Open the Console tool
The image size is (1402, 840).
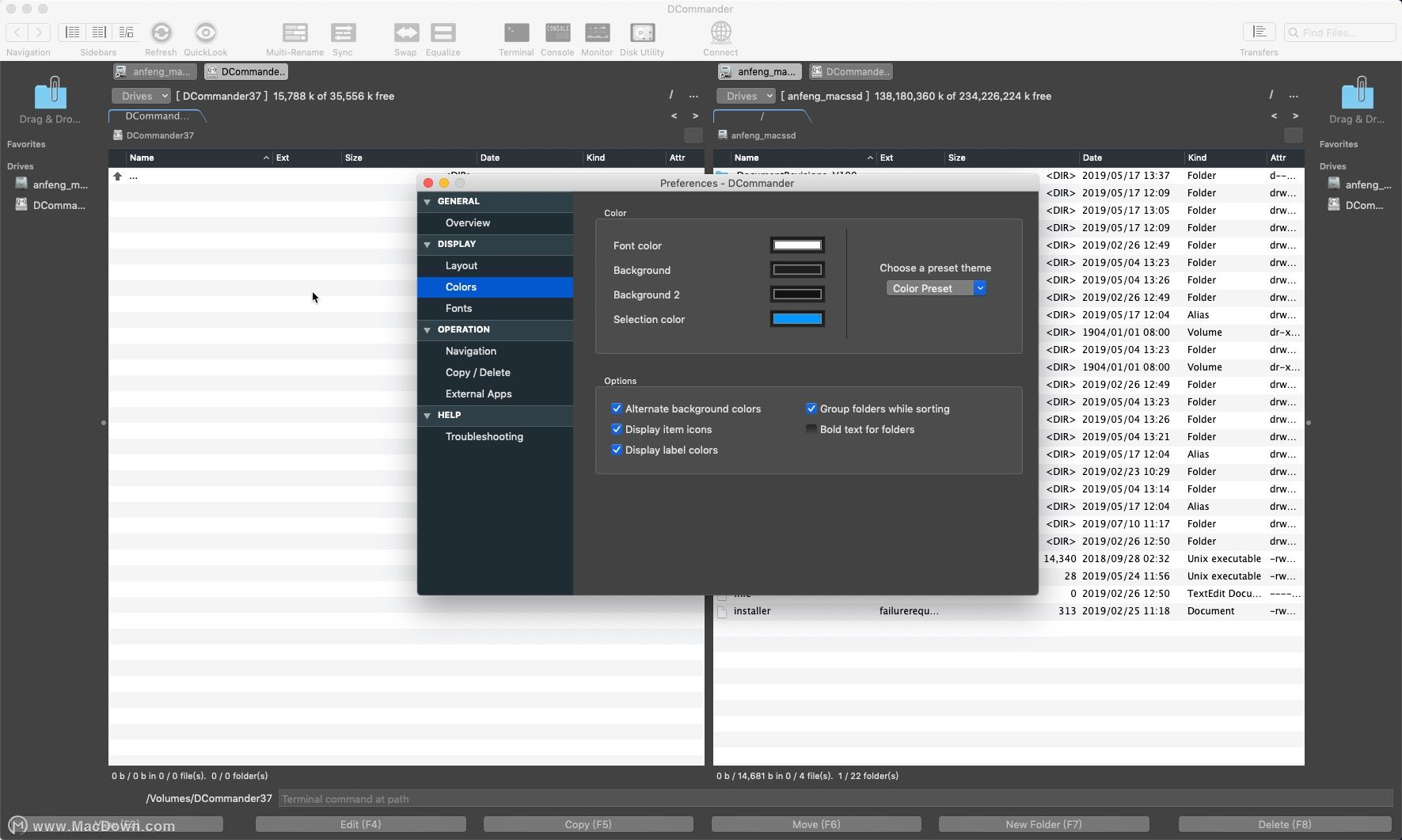tap(557, 32)
